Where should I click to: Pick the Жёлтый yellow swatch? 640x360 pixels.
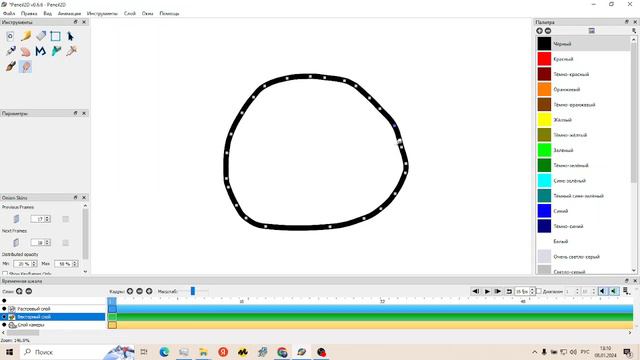(x=544, y=120)
